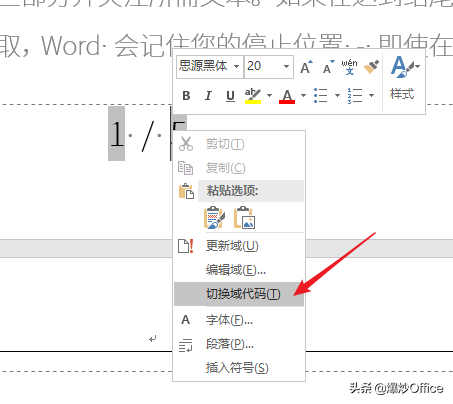Expand font color dropdown arrow
Viewport: 453px width, 404px height.
303,96
